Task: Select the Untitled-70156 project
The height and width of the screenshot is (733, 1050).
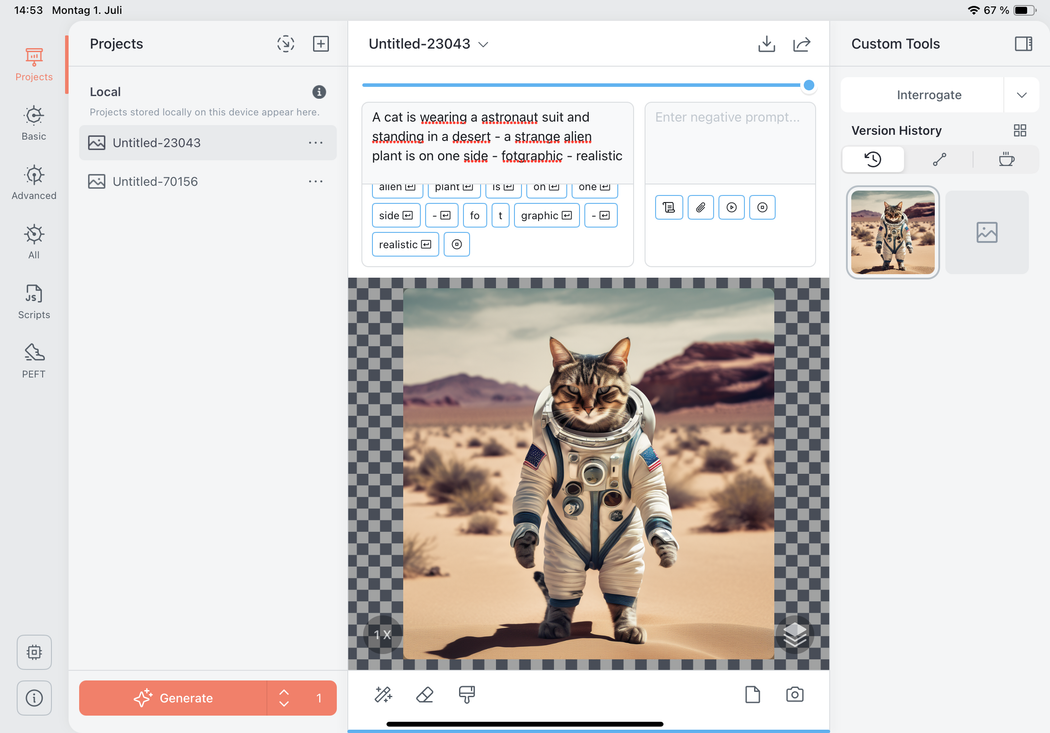Action: (x=208, y=181)
